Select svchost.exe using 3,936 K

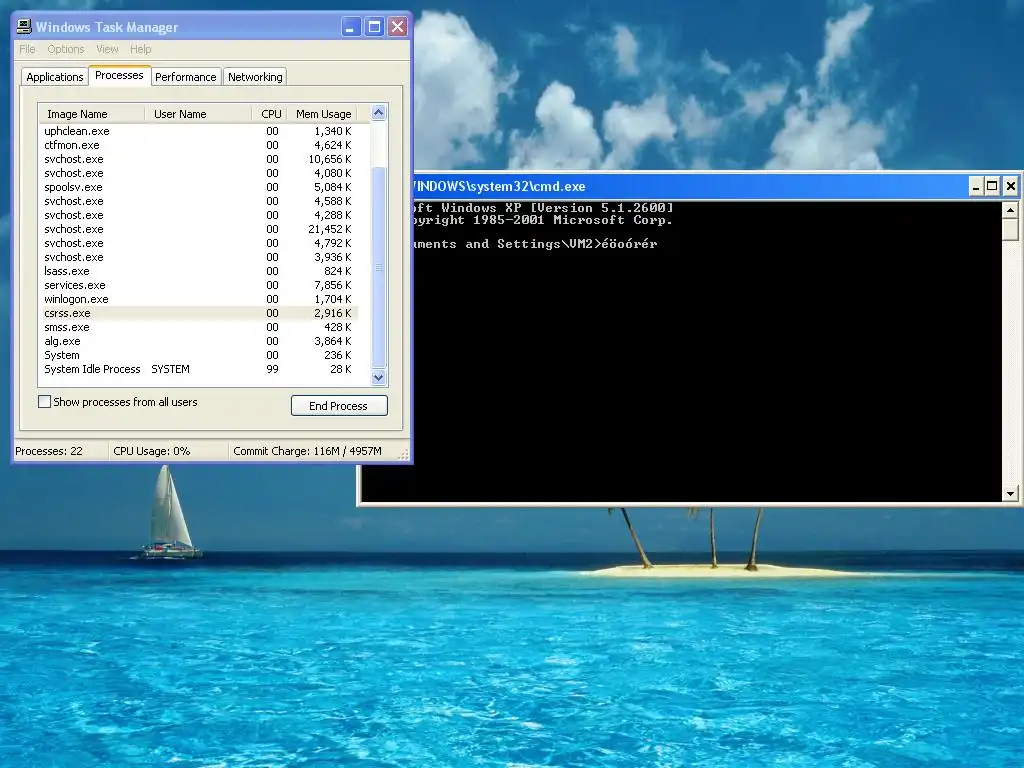pos(199,257)
